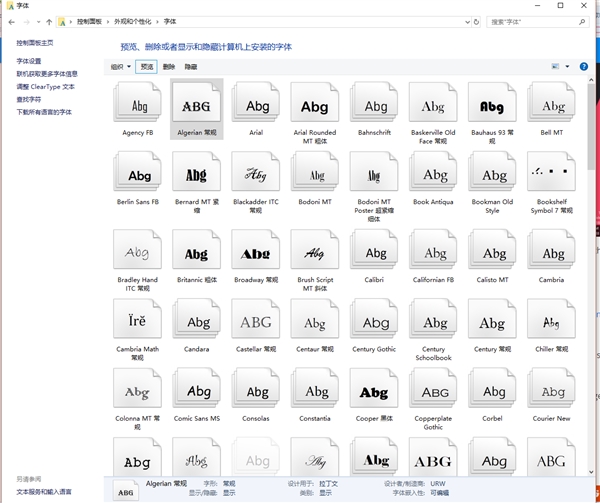This screenshot has width=600, height=503.
Task: Select Century Schoolbook font icon
Action: [433, 319]
